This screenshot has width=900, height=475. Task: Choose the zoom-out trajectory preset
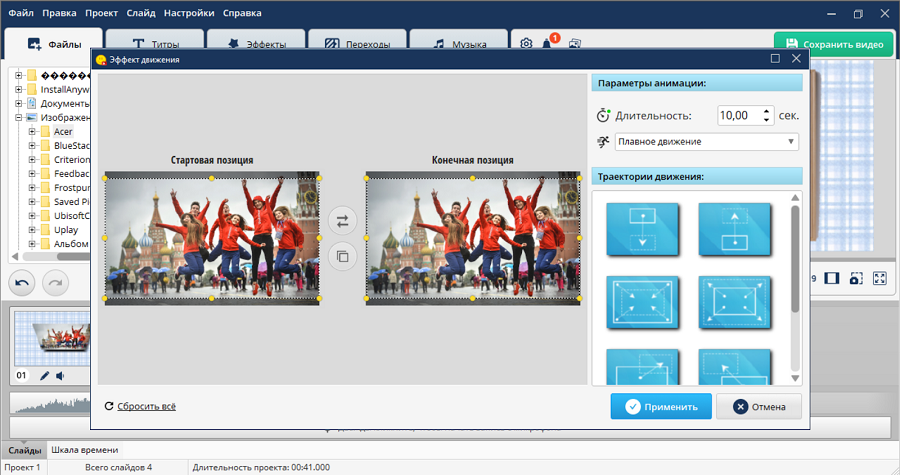coord(733,302)
